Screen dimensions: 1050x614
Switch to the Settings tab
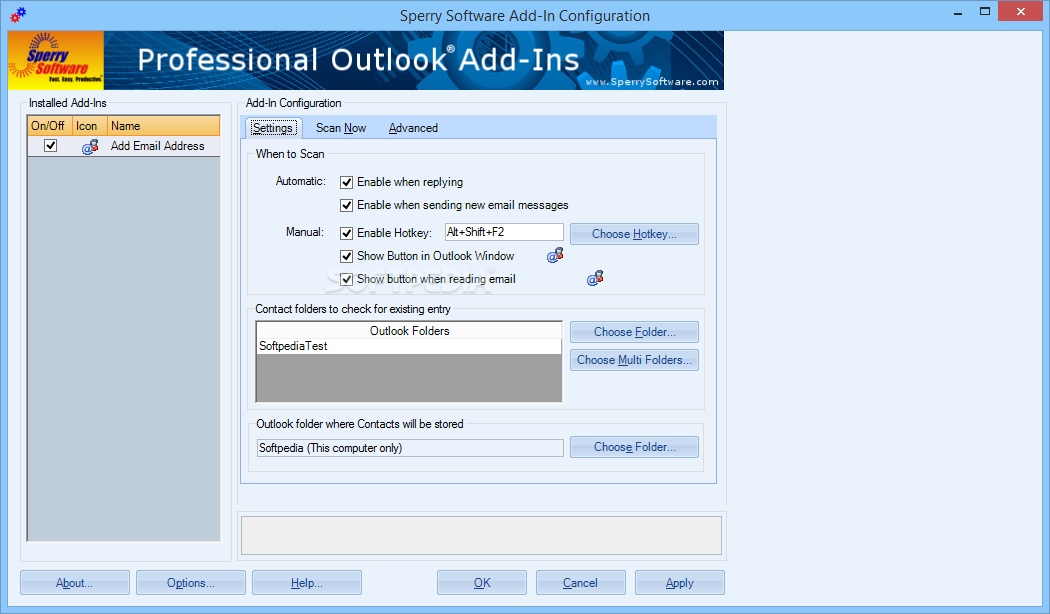point(273,128)
